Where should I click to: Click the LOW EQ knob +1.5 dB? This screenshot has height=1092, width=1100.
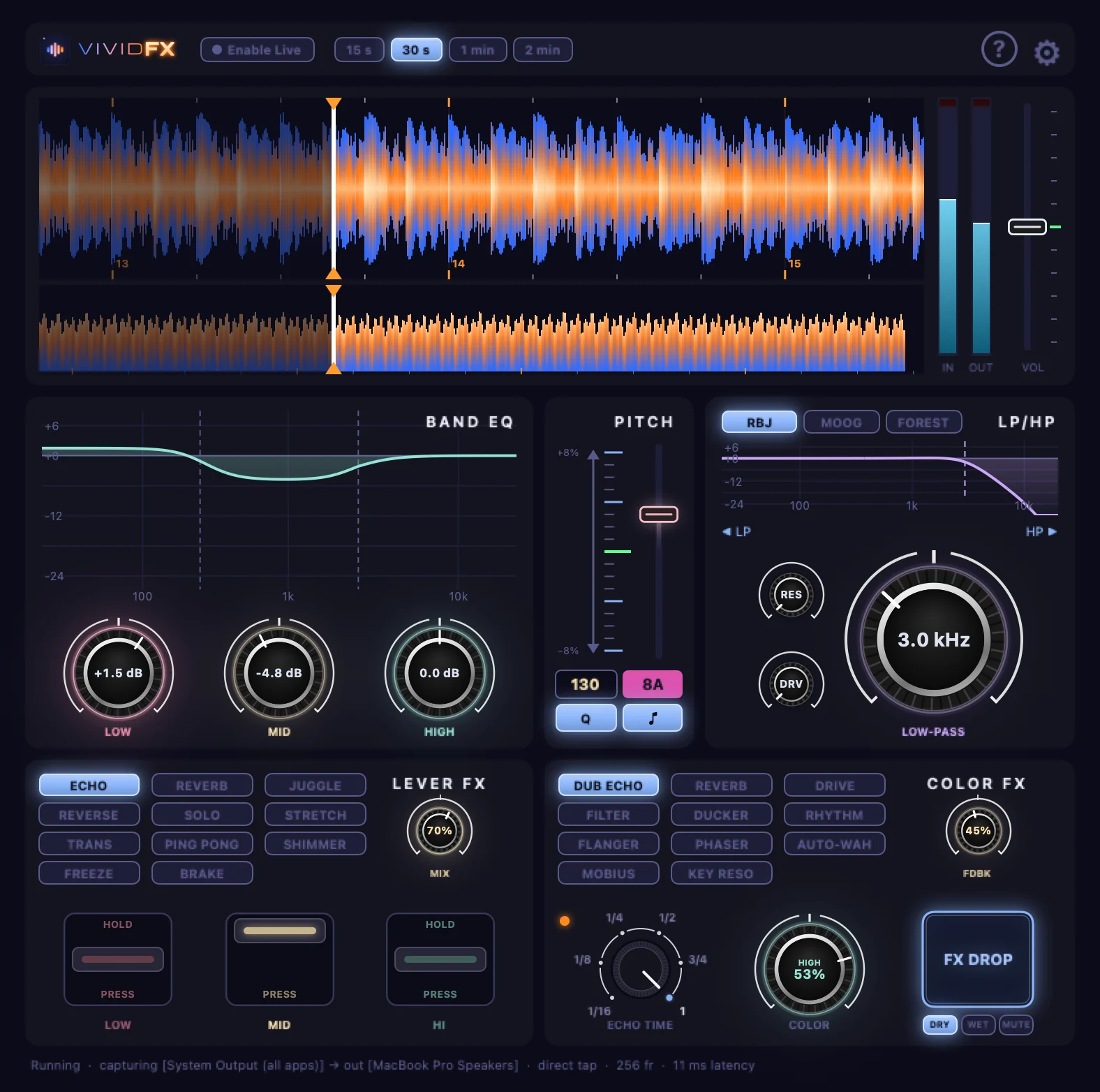118,672
